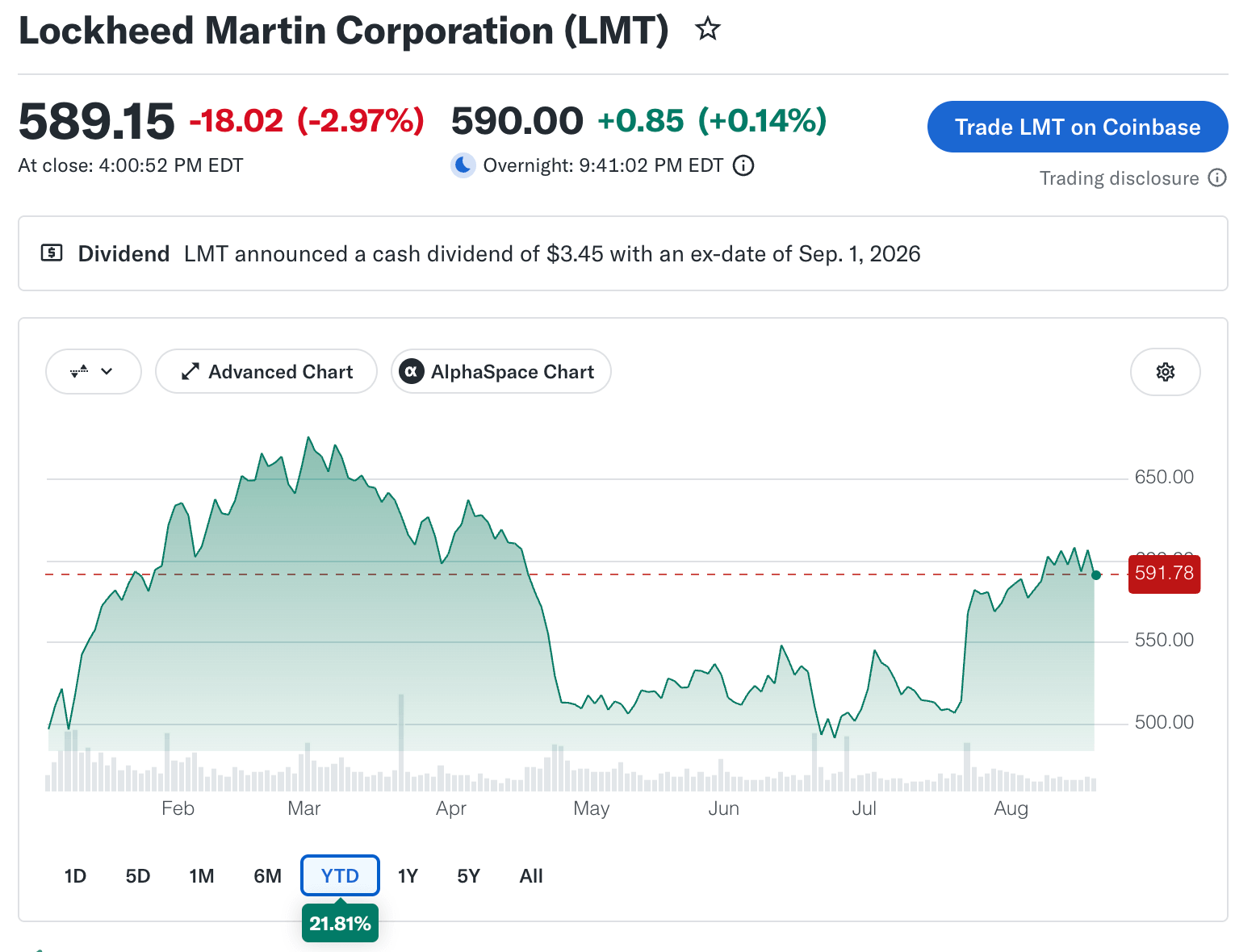Click the At close timestamp text

[x=131, y=165]
